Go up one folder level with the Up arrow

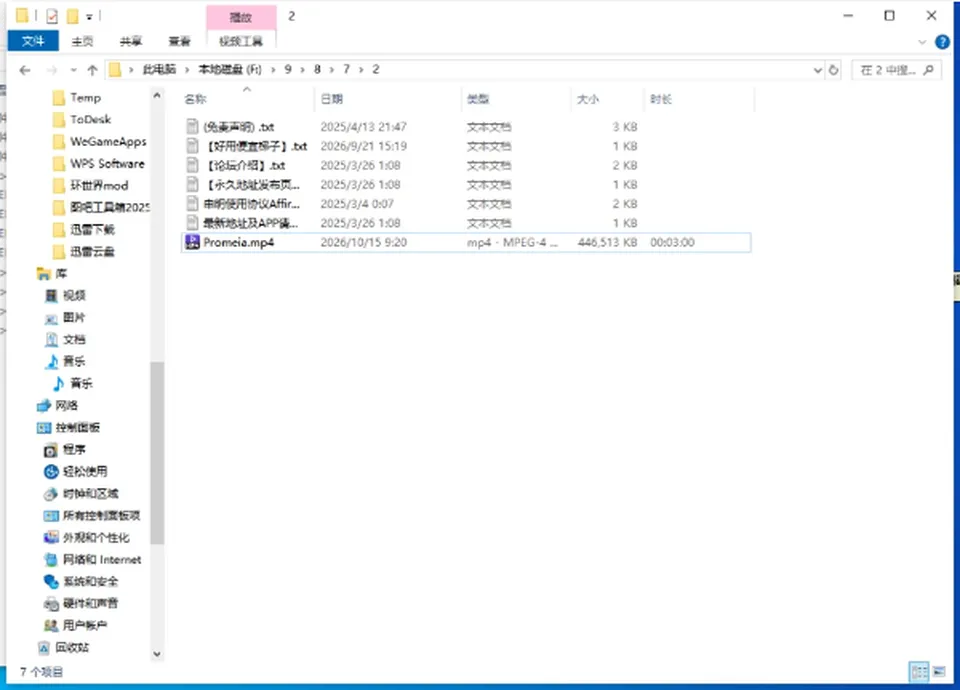click(92, 70)
